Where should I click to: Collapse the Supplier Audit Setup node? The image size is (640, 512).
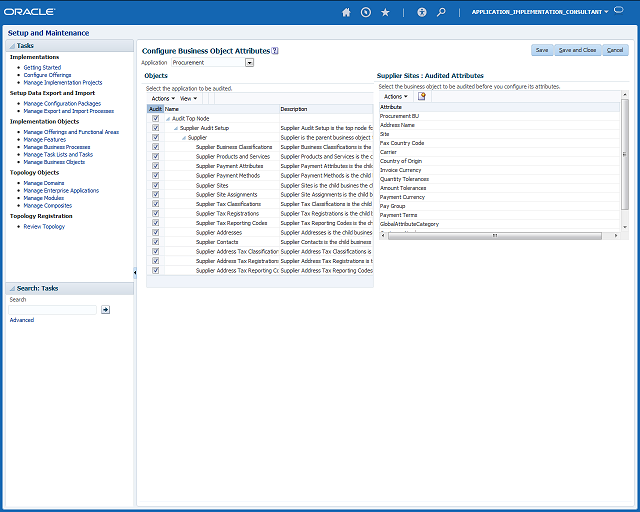pos(176,128)
